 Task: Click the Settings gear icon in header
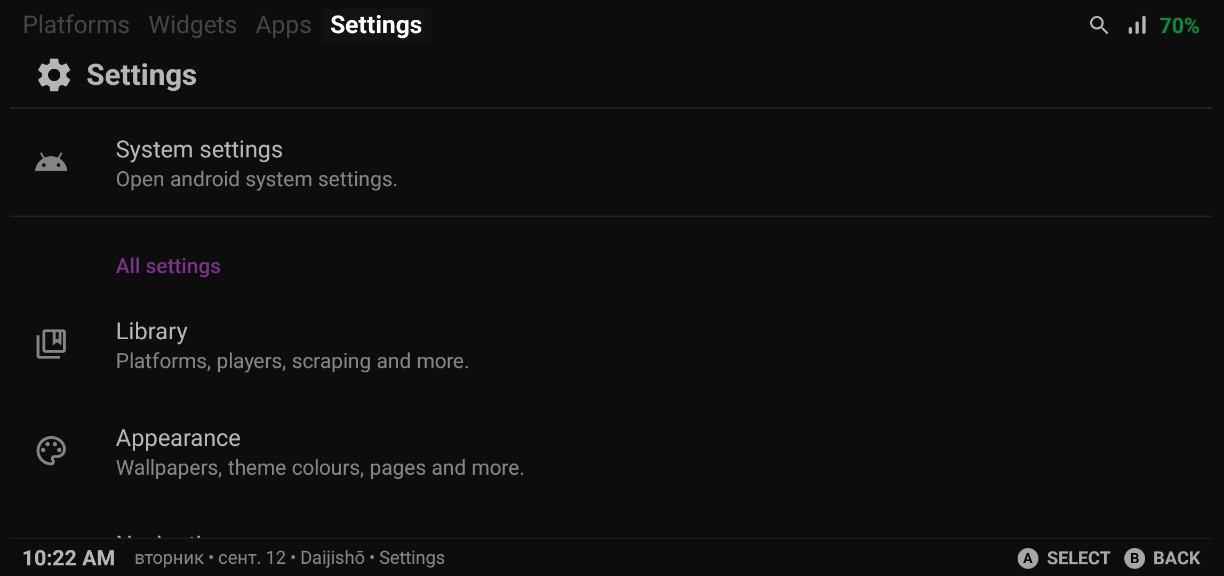coord(54,75)
